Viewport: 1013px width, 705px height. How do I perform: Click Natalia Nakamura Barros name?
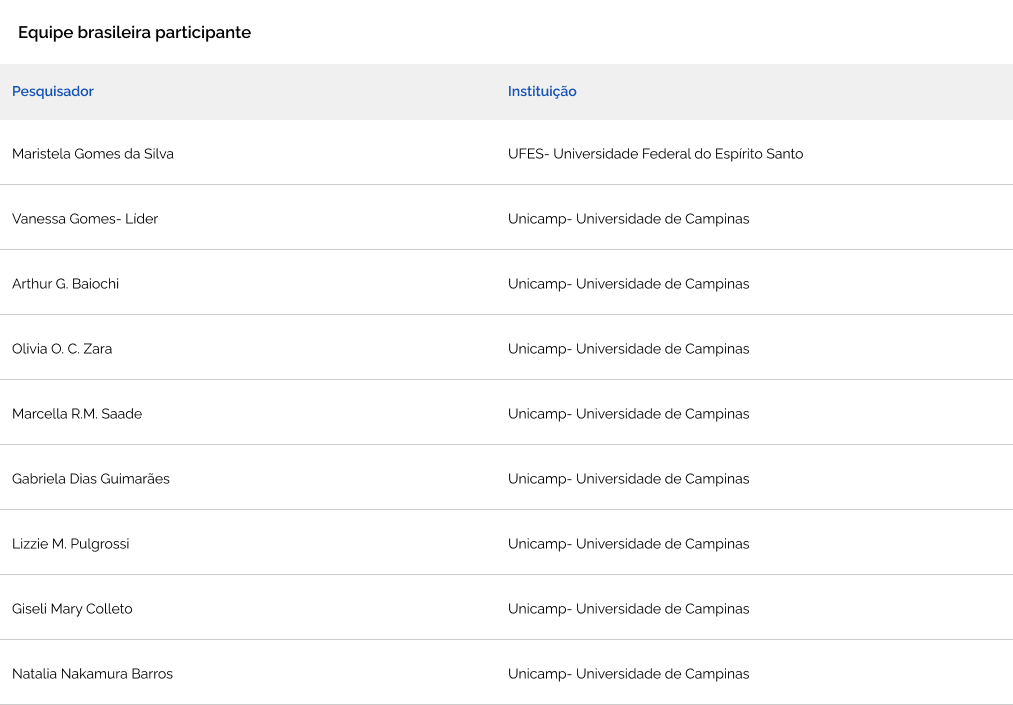point(92,674)
